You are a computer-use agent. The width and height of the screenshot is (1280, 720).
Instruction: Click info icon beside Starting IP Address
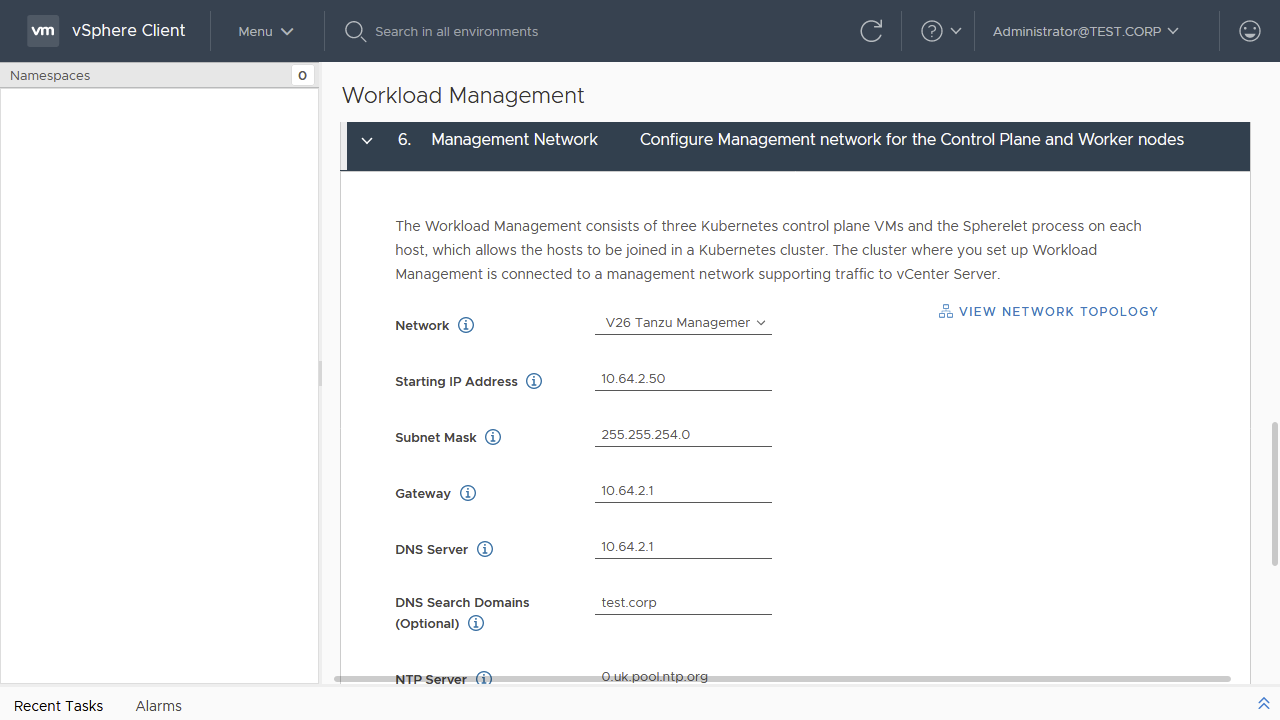[x=534, y=381]
